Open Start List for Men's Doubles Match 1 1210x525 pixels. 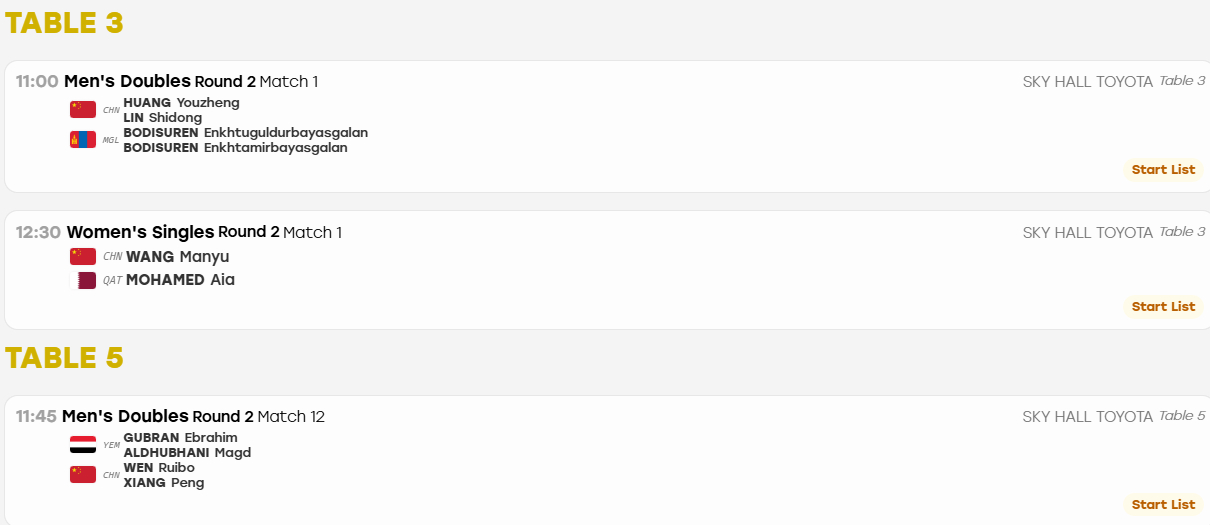tap(1163, 169)
